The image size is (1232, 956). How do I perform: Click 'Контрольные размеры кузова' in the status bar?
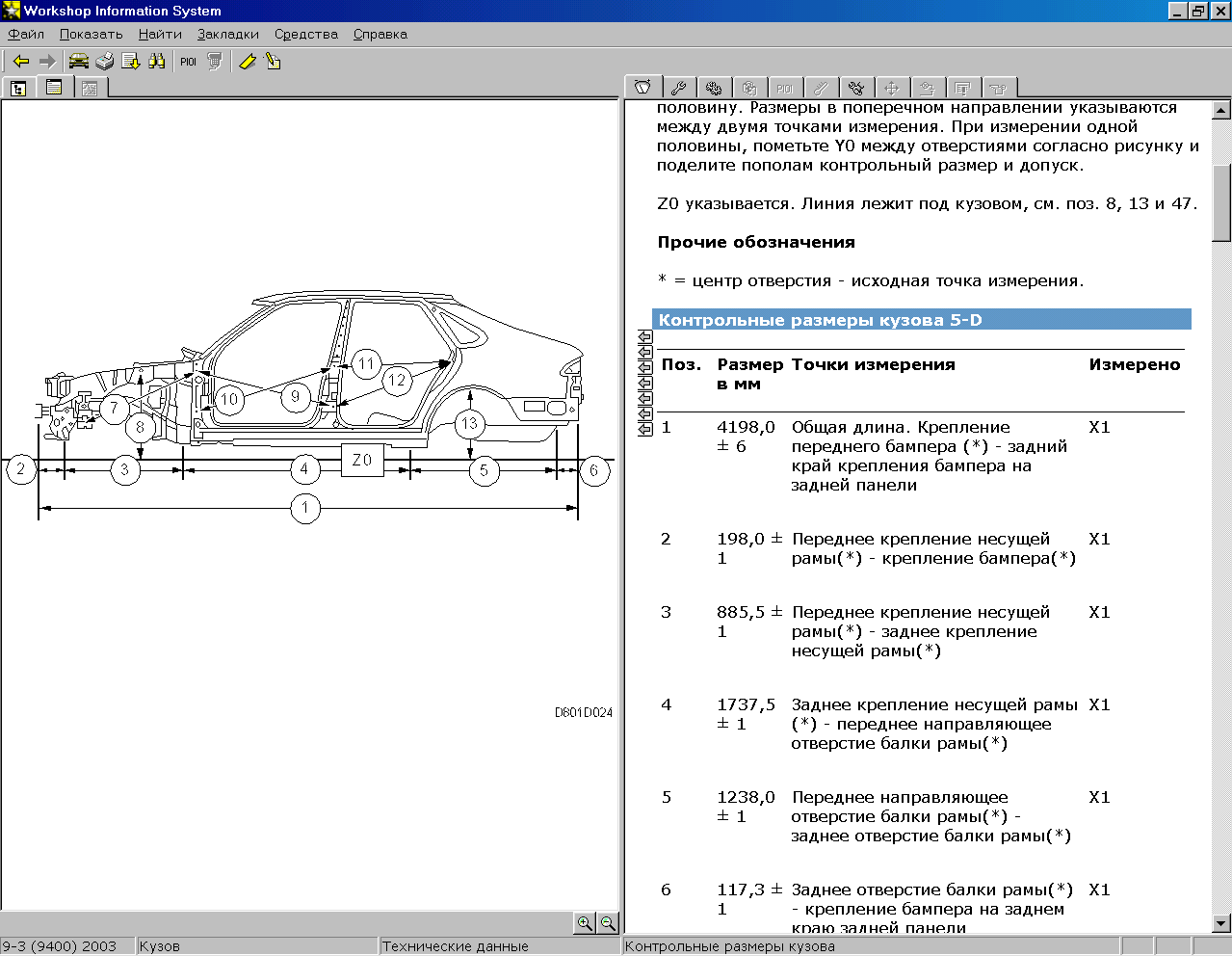[730, 946]
